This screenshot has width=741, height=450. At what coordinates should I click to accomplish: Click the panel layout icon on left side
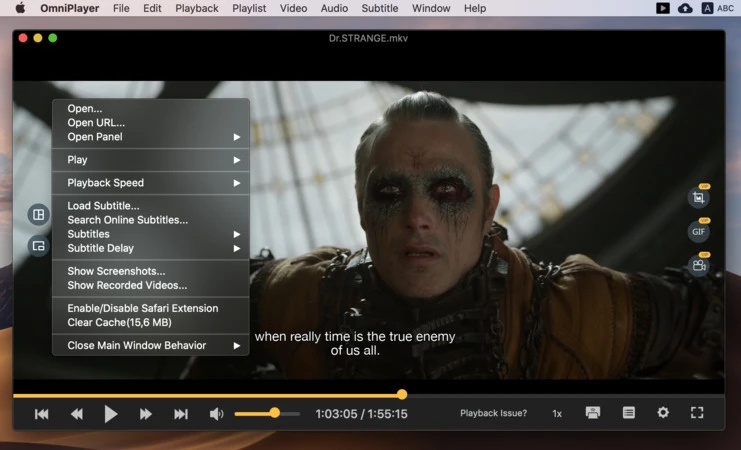click(38, 214)
